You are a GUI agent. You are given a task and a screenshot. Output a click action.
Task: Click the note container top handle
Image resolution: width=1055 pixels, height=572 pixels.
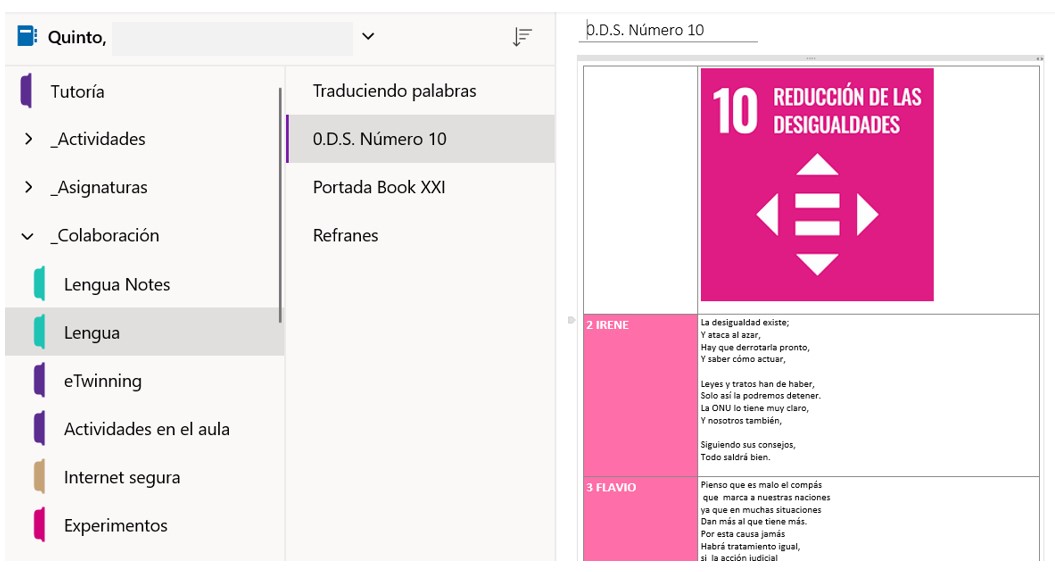click(x=811, y=59)
